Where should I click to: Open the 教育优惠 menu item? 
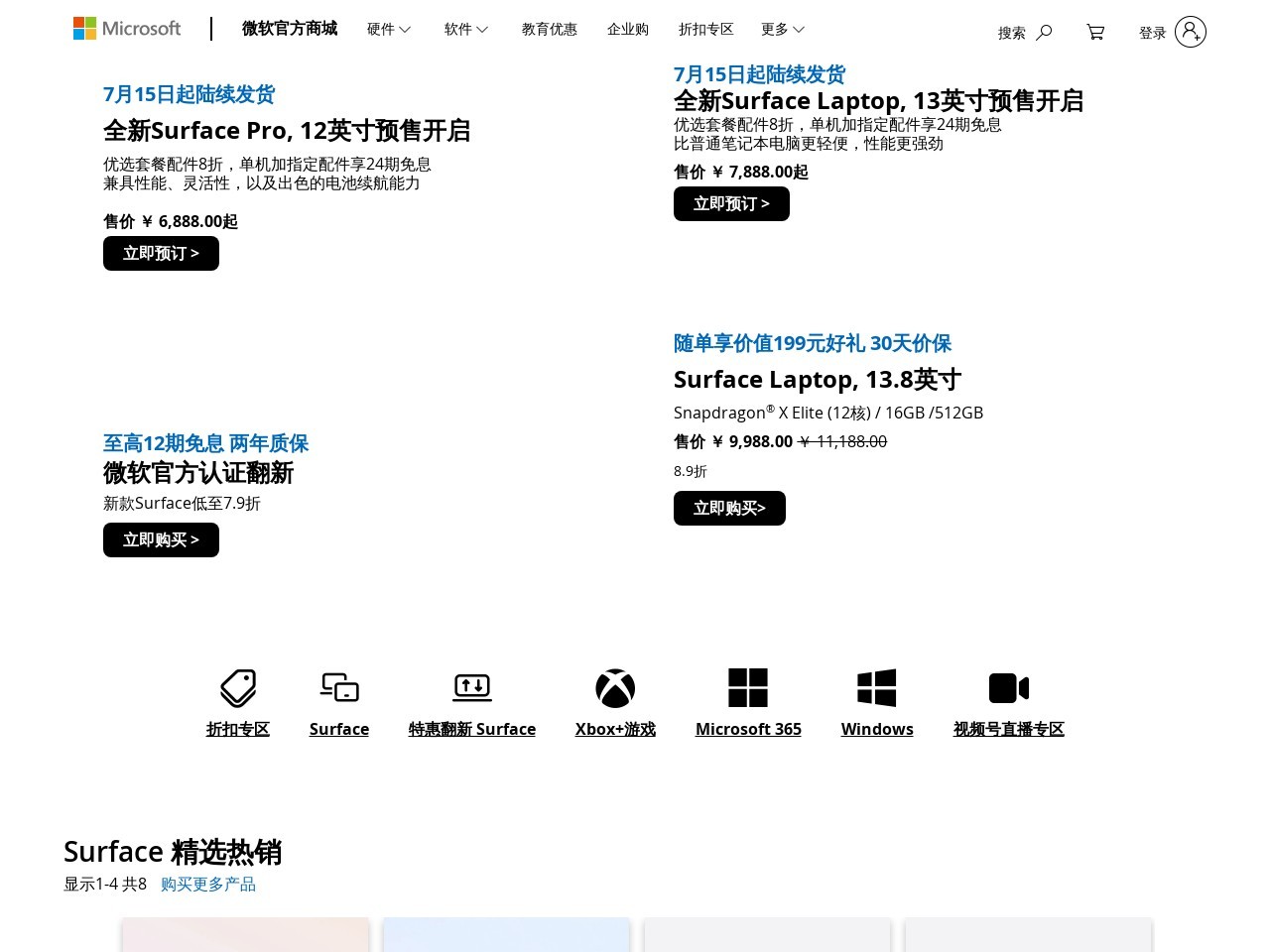point(549,29)
